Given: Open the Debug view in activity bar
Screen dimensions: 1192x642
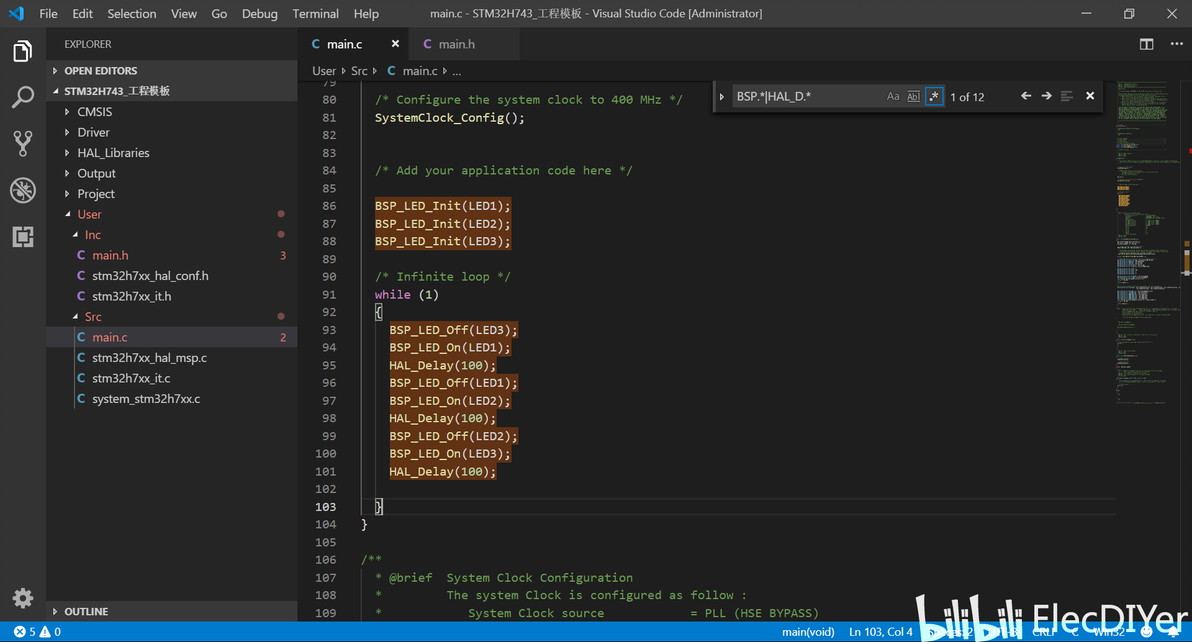Looking at the screenshot, I should pyautogui.click(x=22, y=190).
